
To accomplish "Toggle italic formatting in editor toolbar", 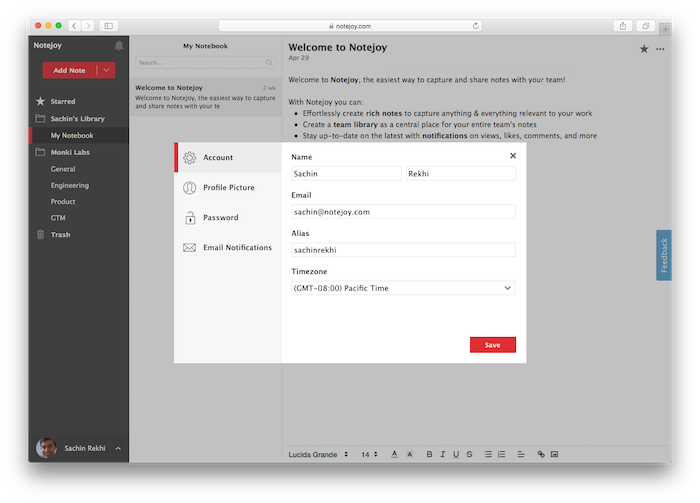I will 442,454.
